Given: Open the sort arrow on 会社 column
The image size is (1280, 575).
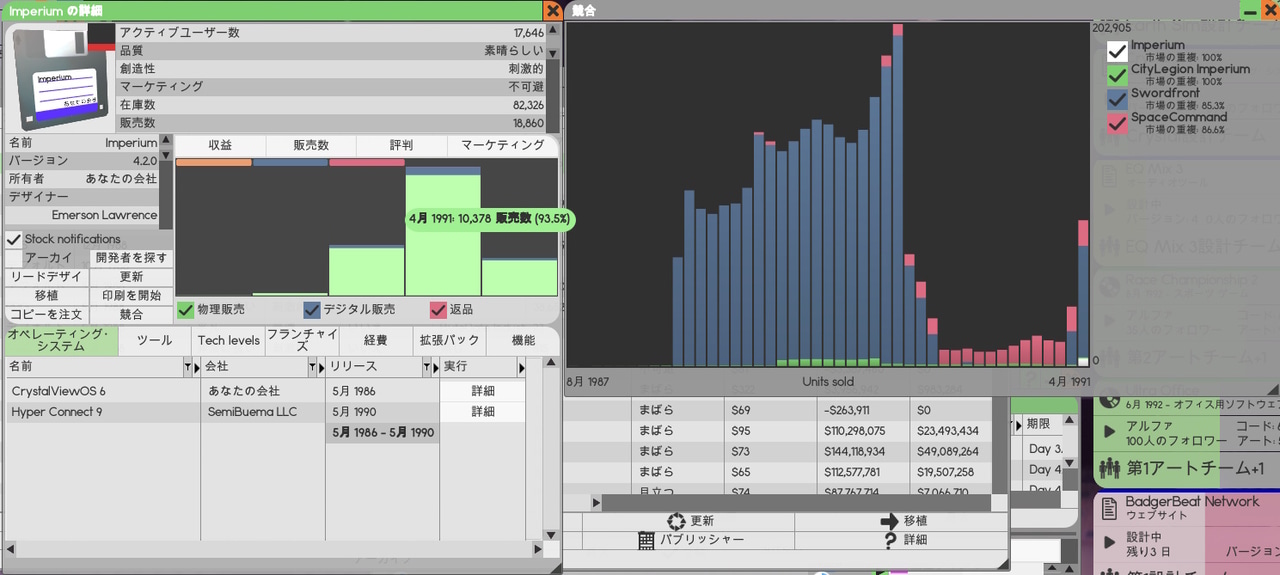Looking at the screenshot, I should (322, 368).
